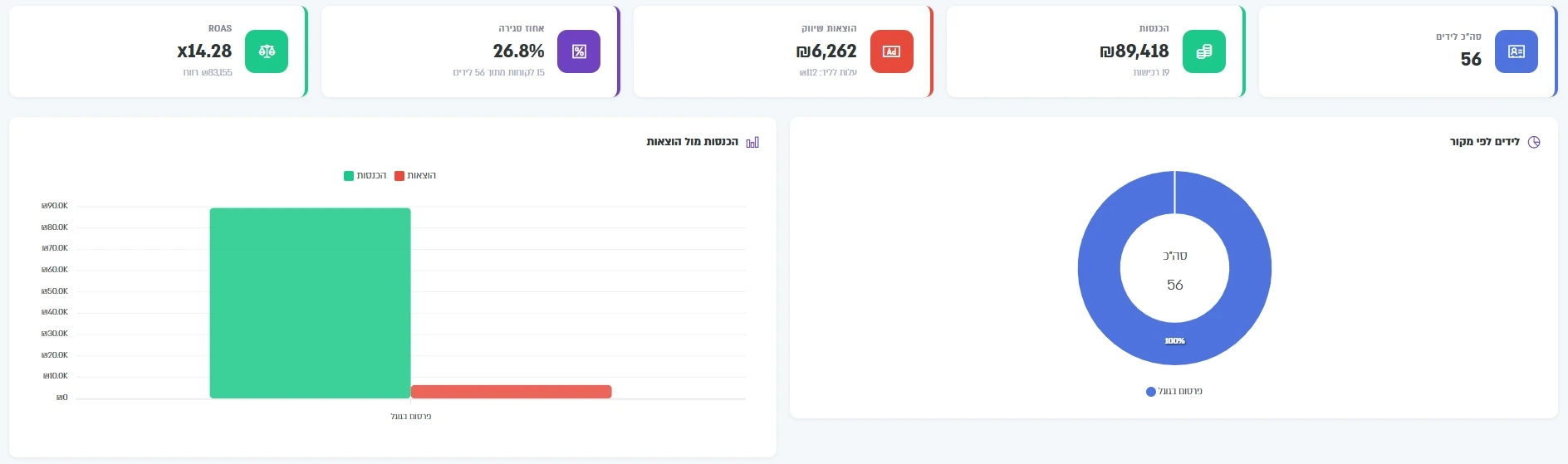Select the 'הכנסות מול הוצאות' chart title
This screenshot has width=1568, height=464.
click(693, 142)
